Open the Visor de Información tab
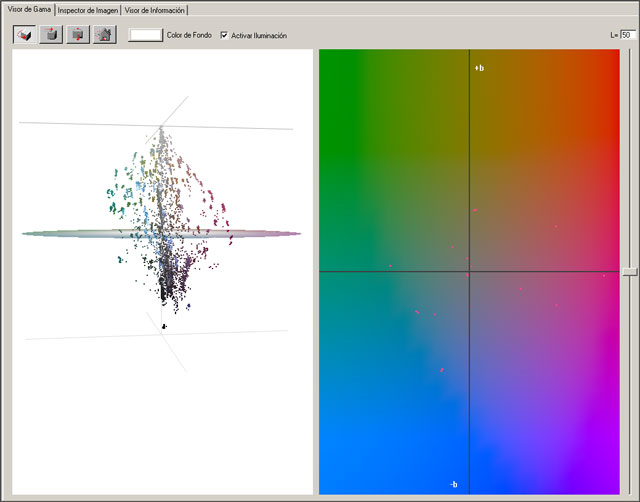The image size is (640, 502). (x=153, y=9)
